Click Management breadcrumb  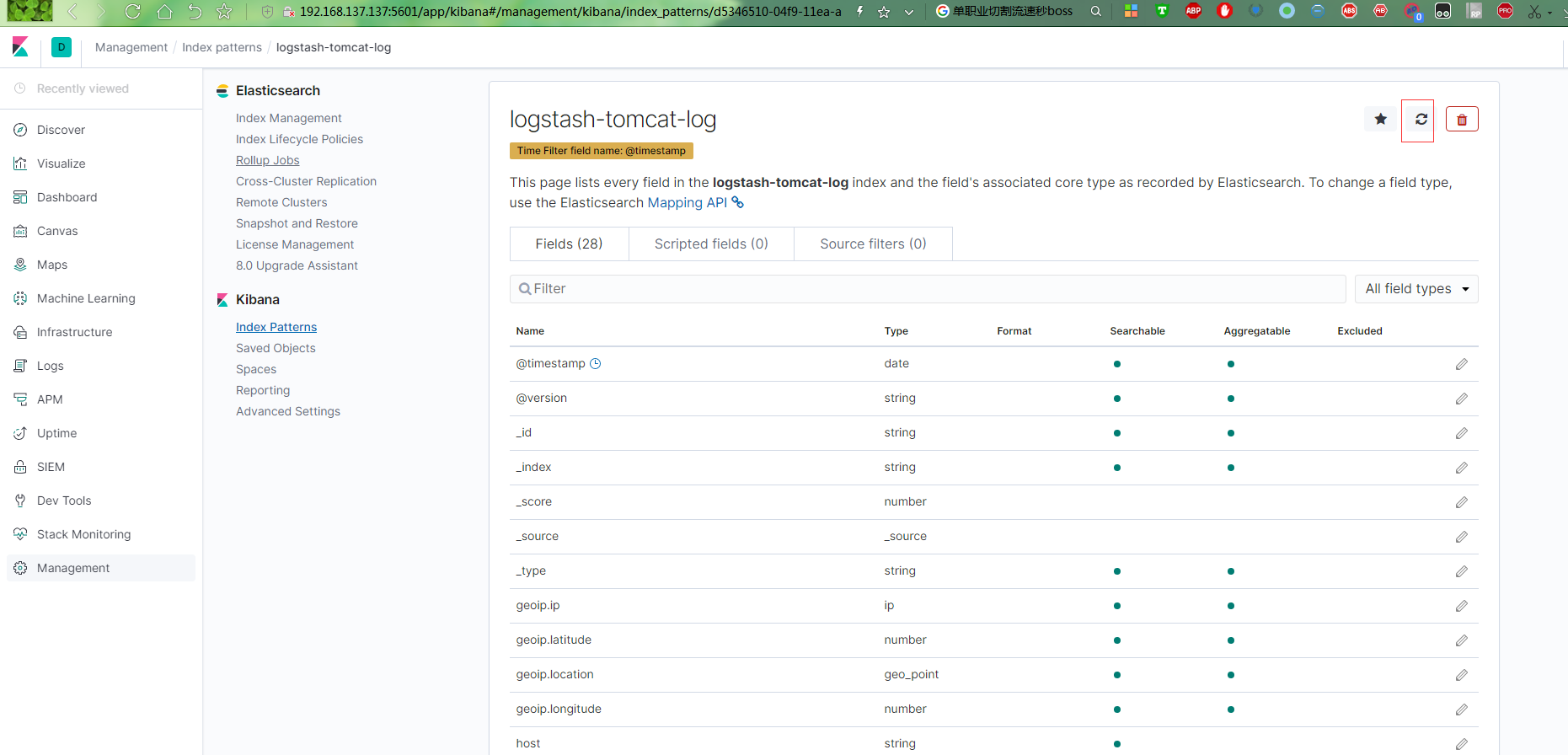point(131,47)
